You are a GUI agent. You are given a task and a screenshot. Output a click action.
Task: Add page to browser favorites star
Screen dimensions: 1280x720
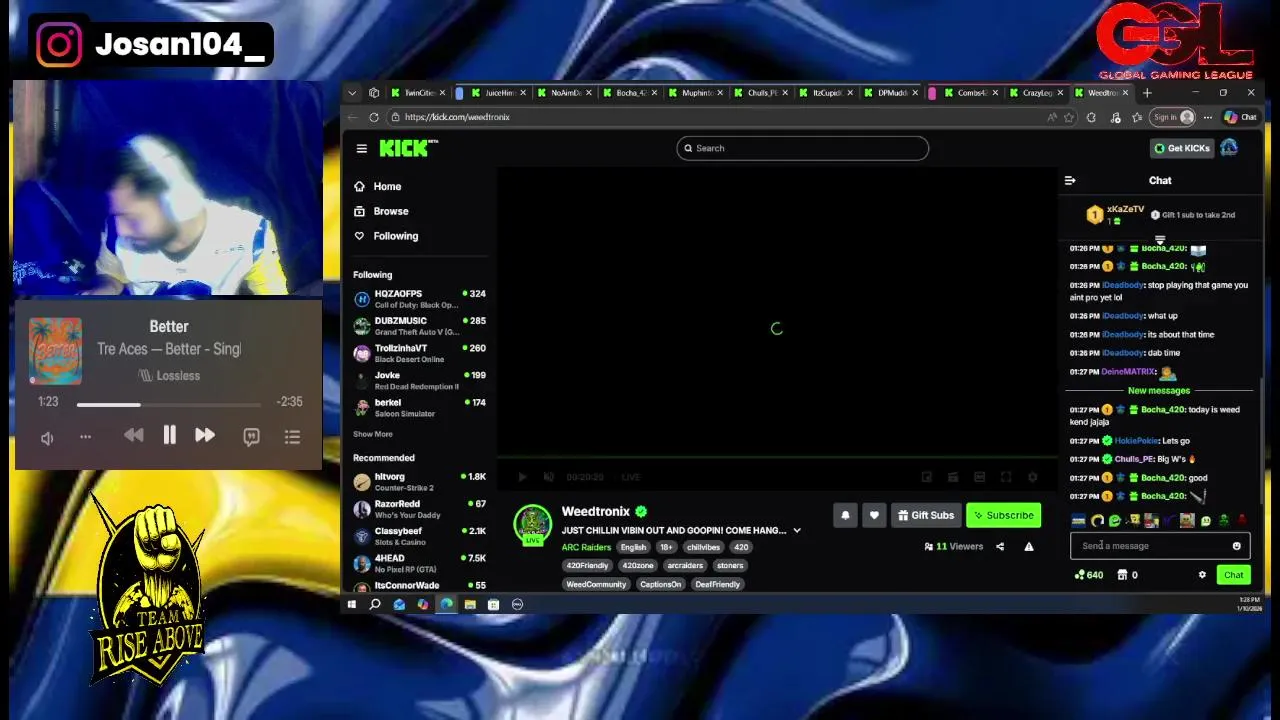pyautogui.click(x=1069, y=117)
